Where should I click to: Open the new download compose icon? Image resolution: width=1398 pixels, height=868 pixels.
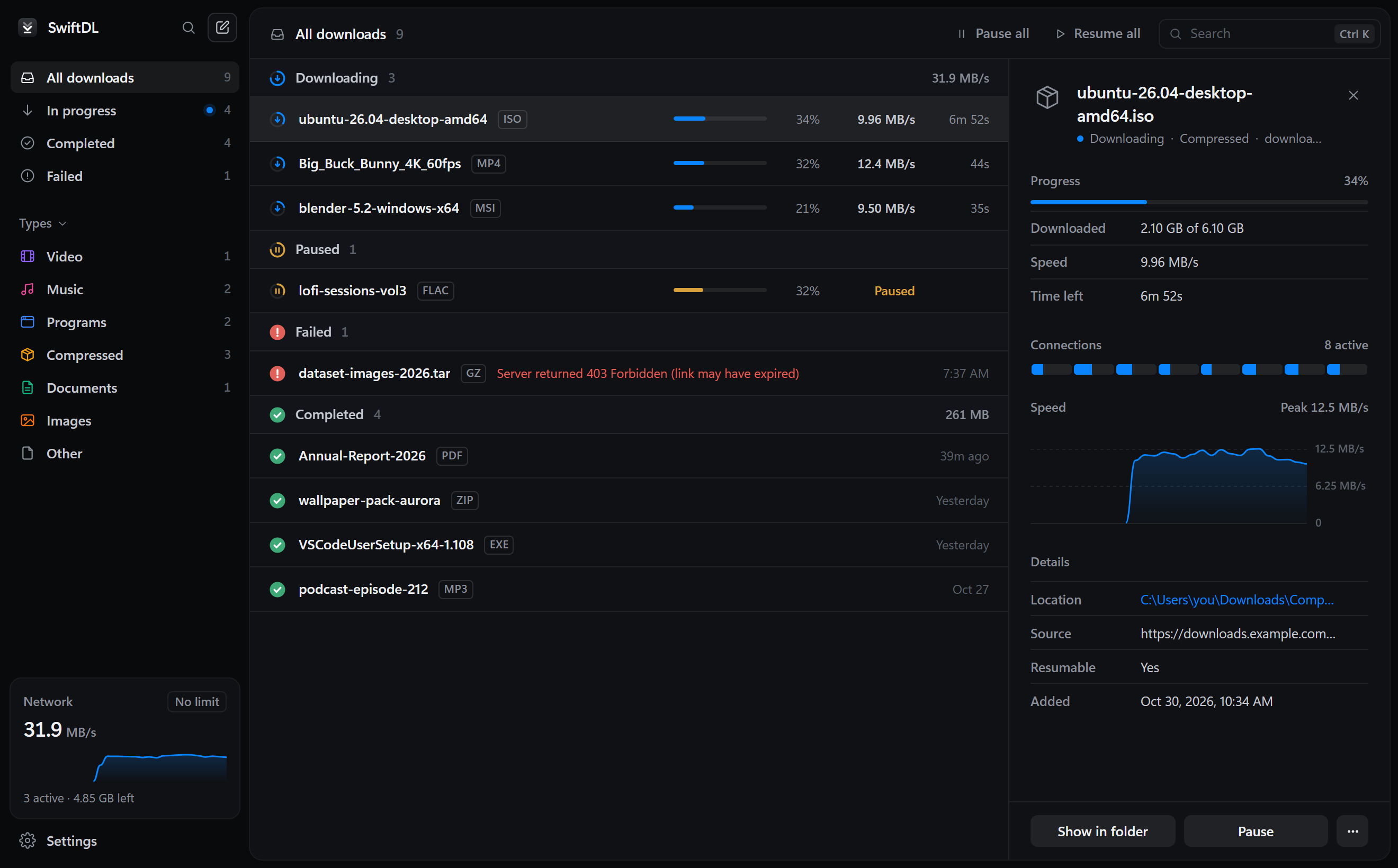(x=222, y=28)
